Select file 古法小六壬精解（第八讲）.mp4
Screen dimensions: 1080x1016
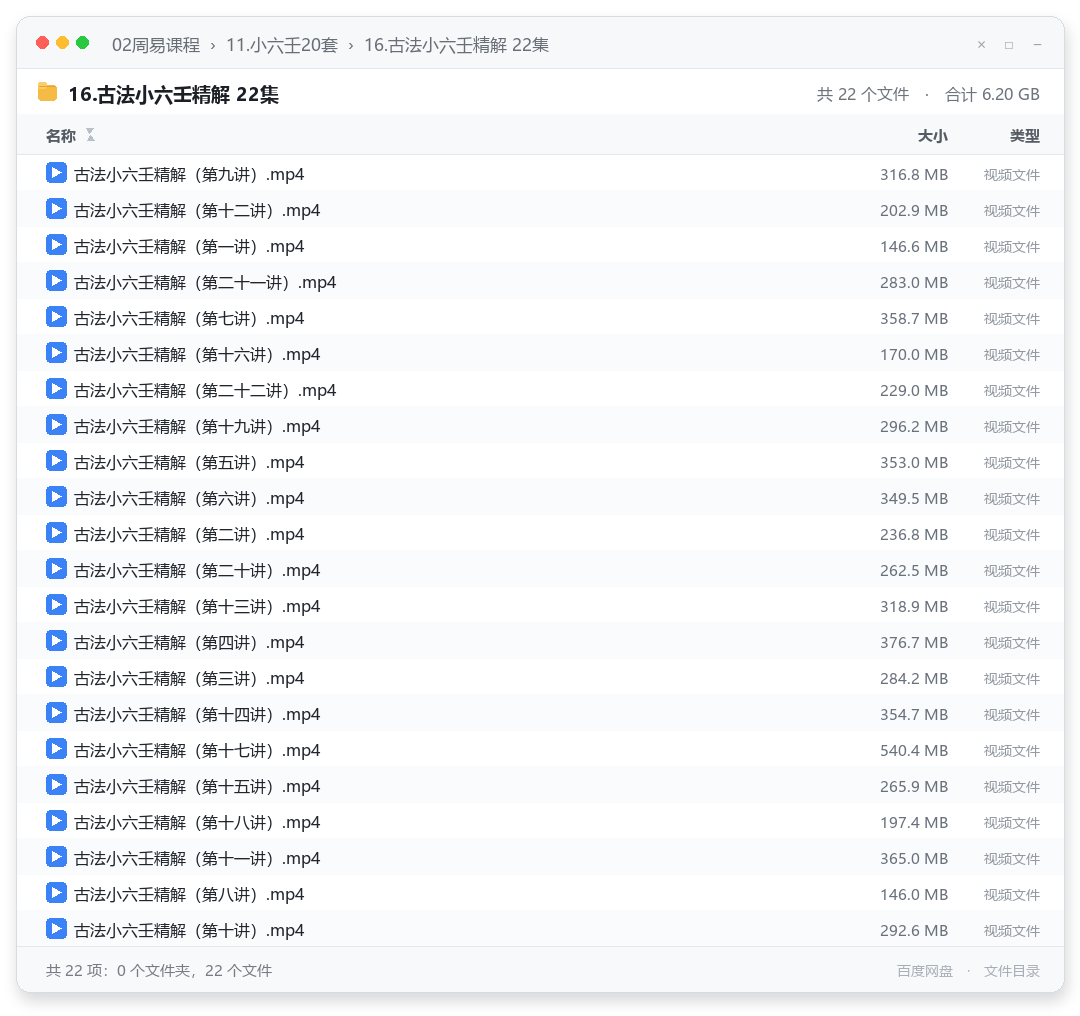click(x=540, y=894)
